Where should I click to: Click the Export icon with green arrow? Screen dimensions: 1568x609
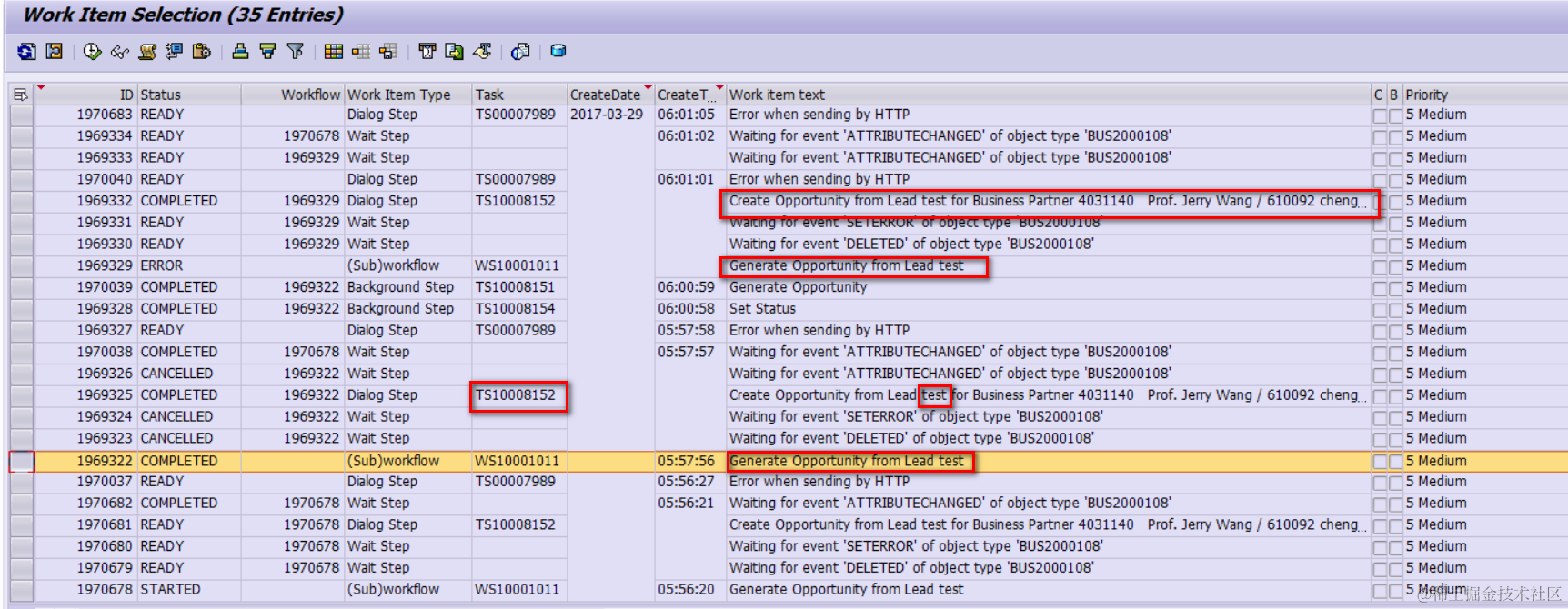tap(454, 52)
